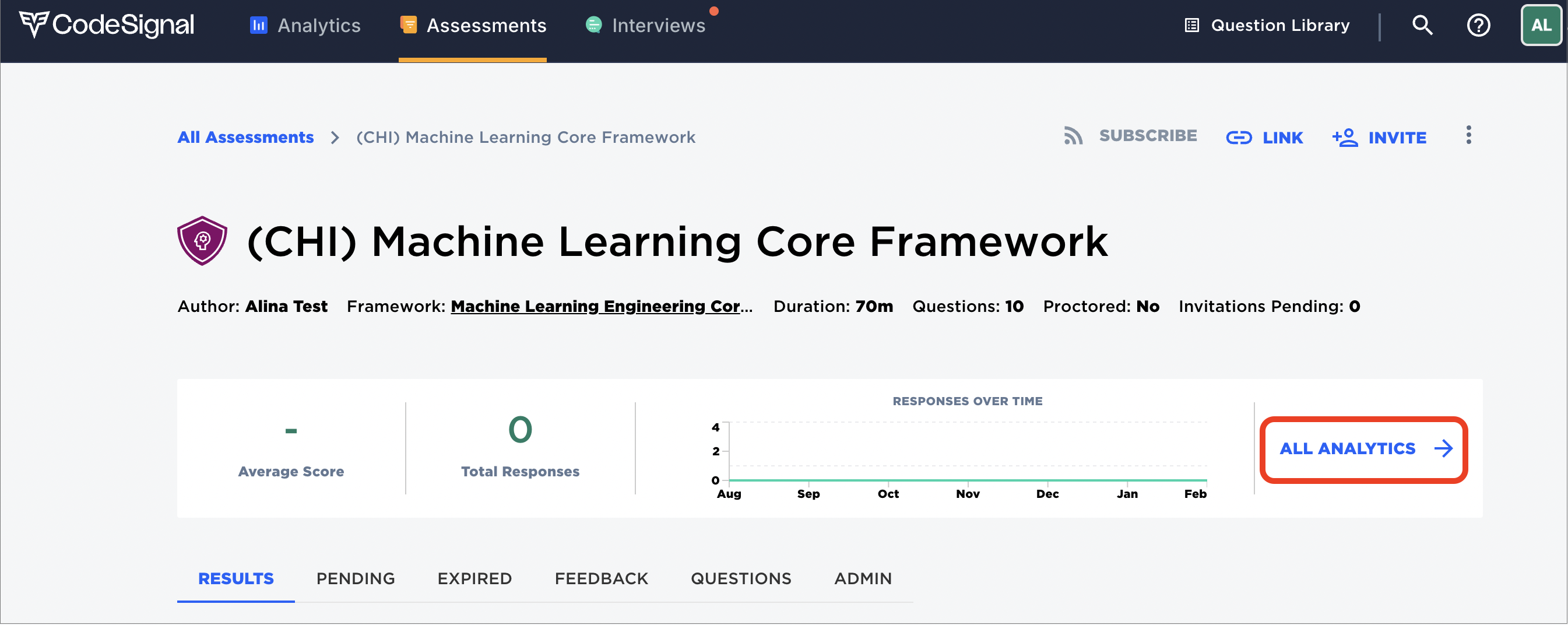Click the Jan label on chart axis
The image size is (1568, 625).
[x=1127, y=494]
